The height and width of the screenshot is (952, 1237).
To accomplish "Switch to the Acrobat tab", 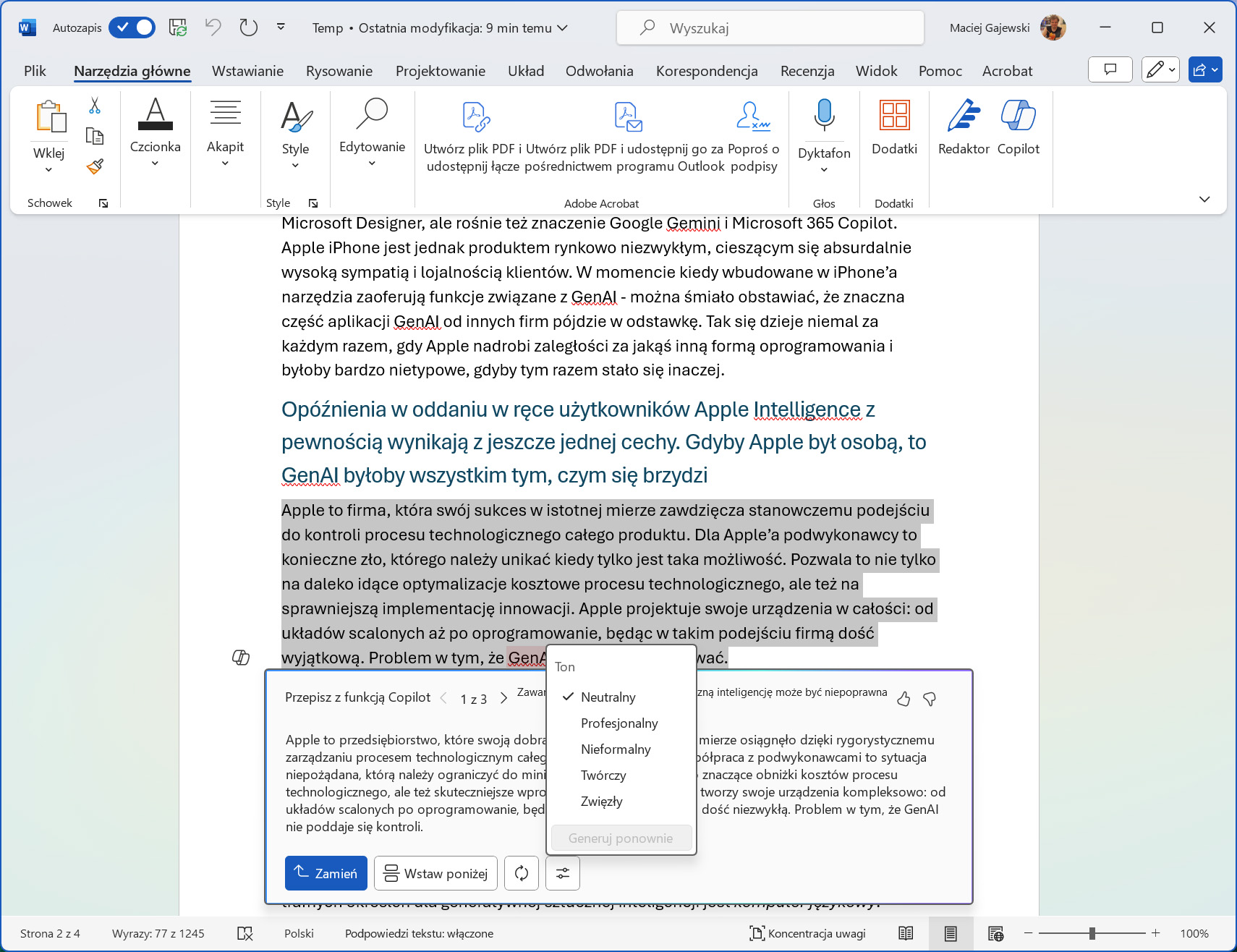I will 1007,71.
